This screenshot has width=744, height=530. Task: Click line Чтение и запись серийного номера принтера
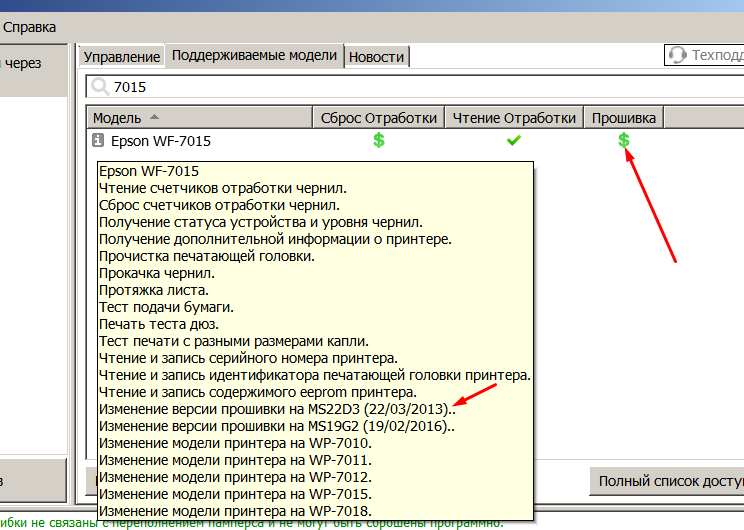click(248, 358)
